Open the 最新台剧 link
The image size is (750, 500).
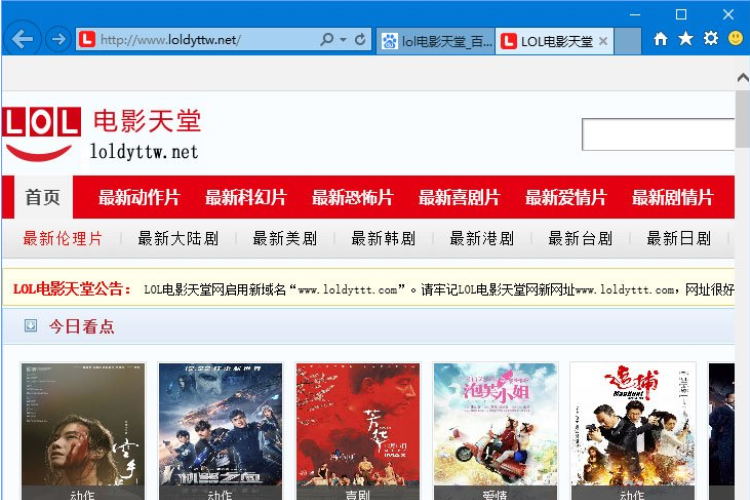(x=581, y=238)
